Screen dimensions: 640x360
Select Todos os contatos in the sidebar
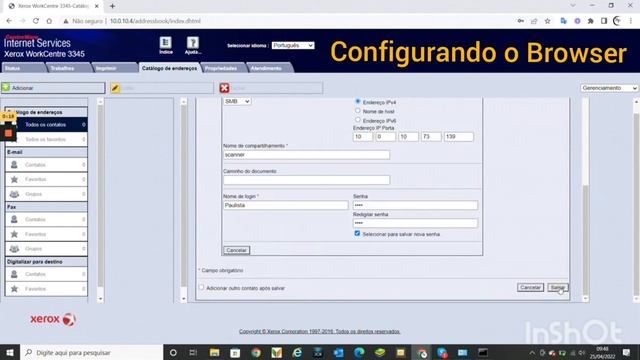point(46,124)
